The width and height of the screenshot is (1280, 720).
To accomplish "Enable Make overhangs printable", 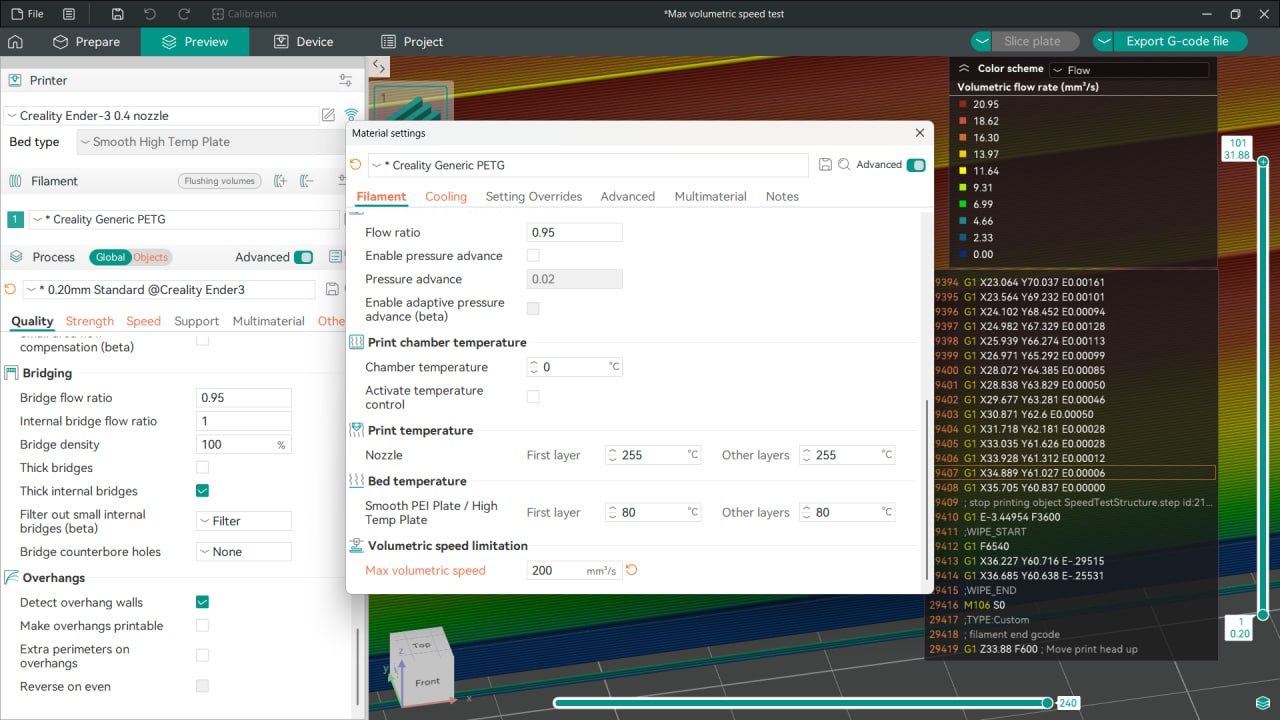I will click(x=202, y=626).
